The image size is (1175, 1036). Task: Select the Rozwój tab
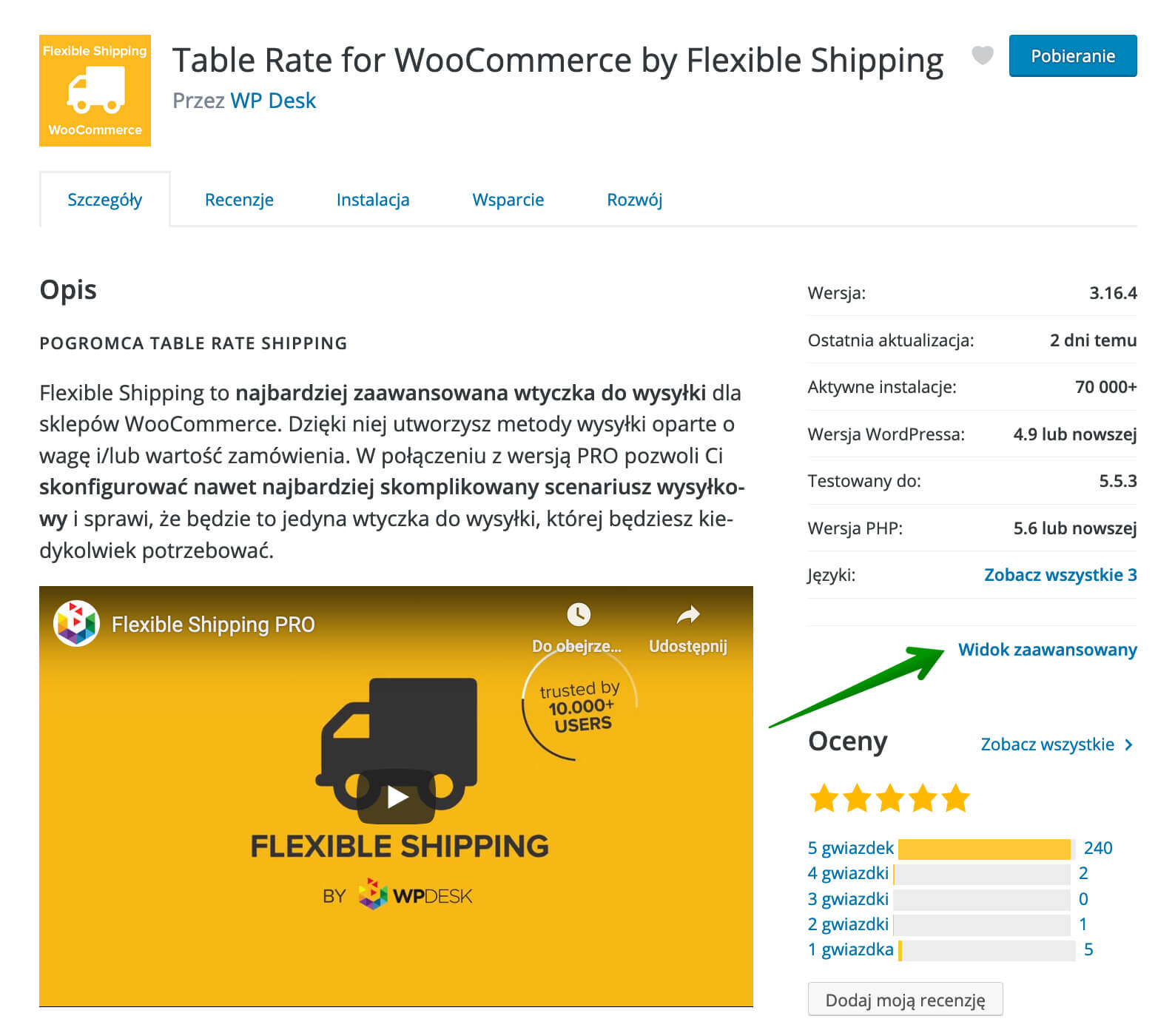click(x=635, y=200)
